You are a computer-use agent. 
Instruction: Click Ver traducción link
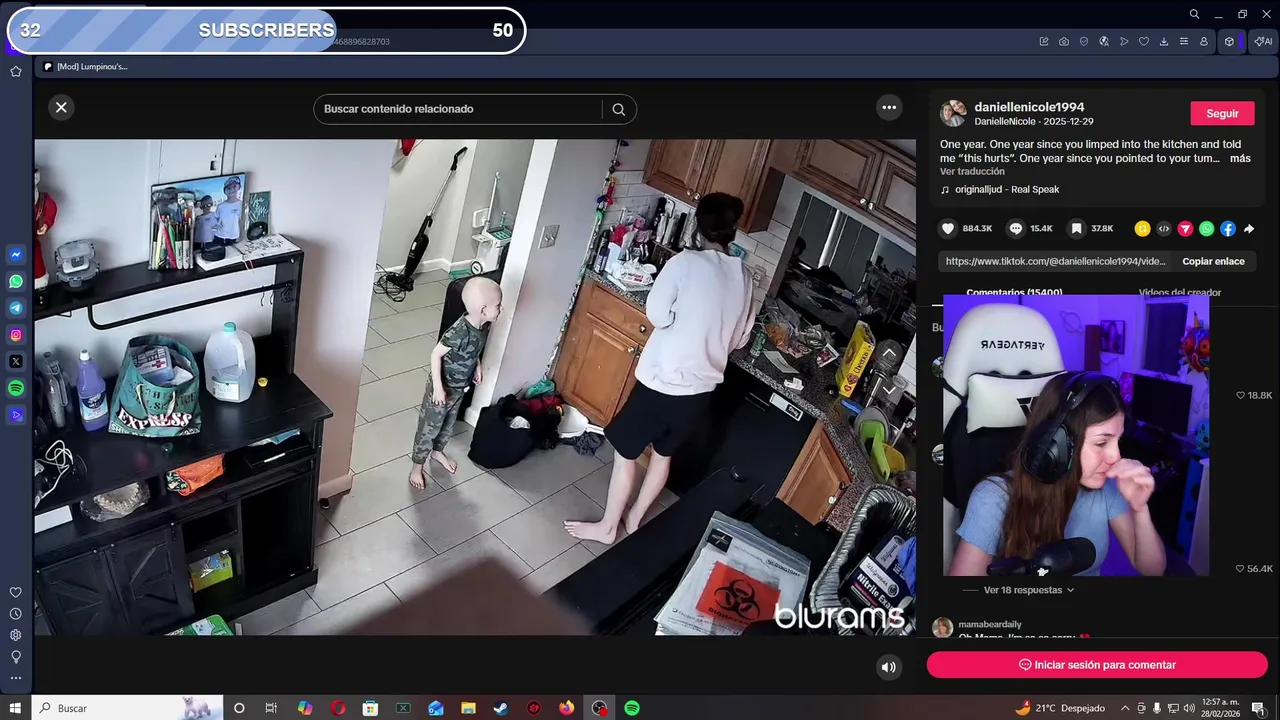tap(972, 172)
